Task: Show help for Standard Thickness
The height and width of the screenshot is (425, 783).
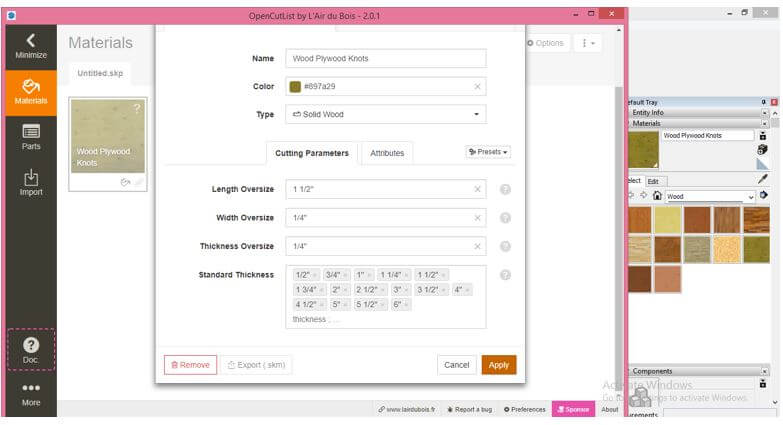Action: pyautogui.click(x=505, y=275)
